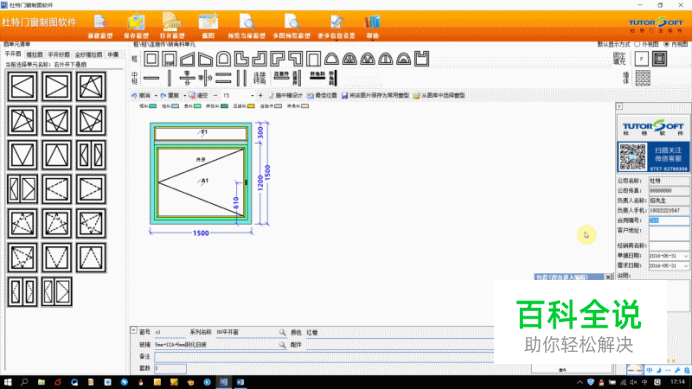This screenshot has width=692, height=389.
Task: Select the horizontal mullion tool
Action: pos(151,78)
